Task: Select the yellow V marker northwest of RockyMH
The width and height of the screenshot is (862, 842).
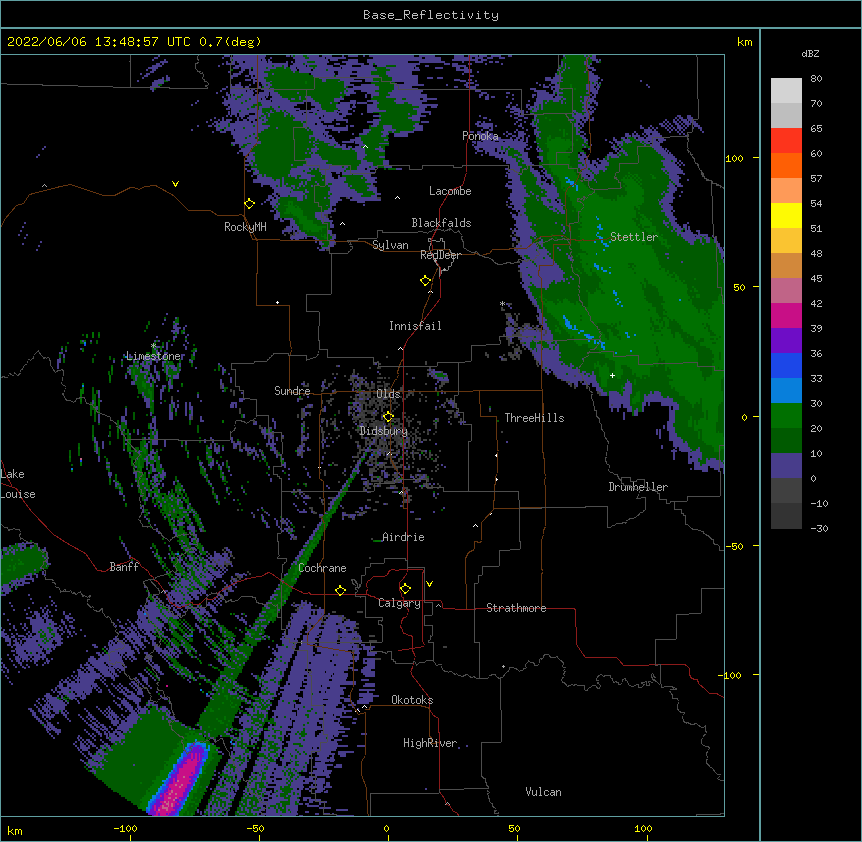Action: 175,184
